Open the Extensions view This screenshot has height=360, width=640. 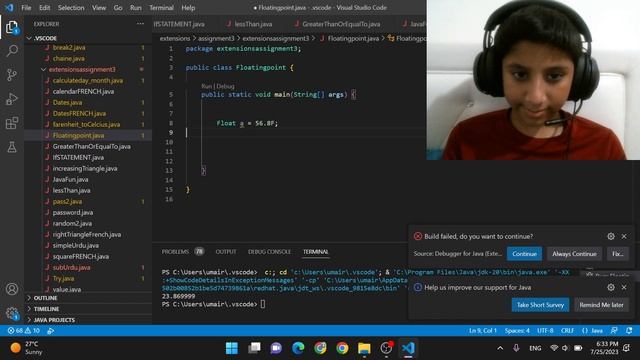coord(12,123)
